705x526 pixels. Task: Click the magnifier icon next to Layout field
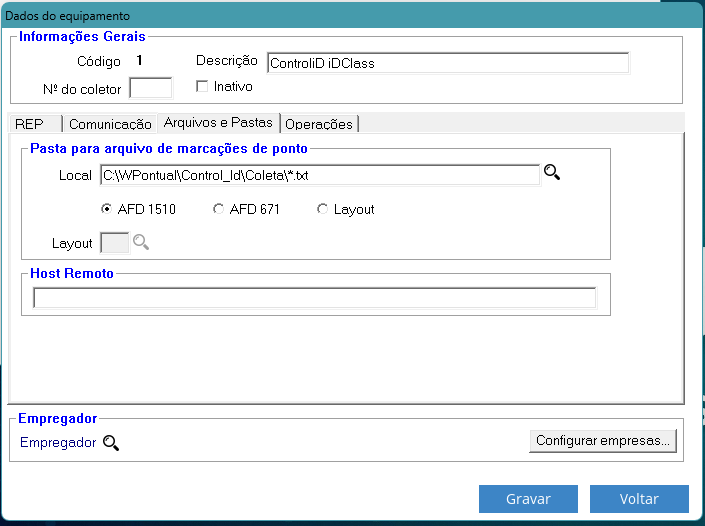coord(141,242)
